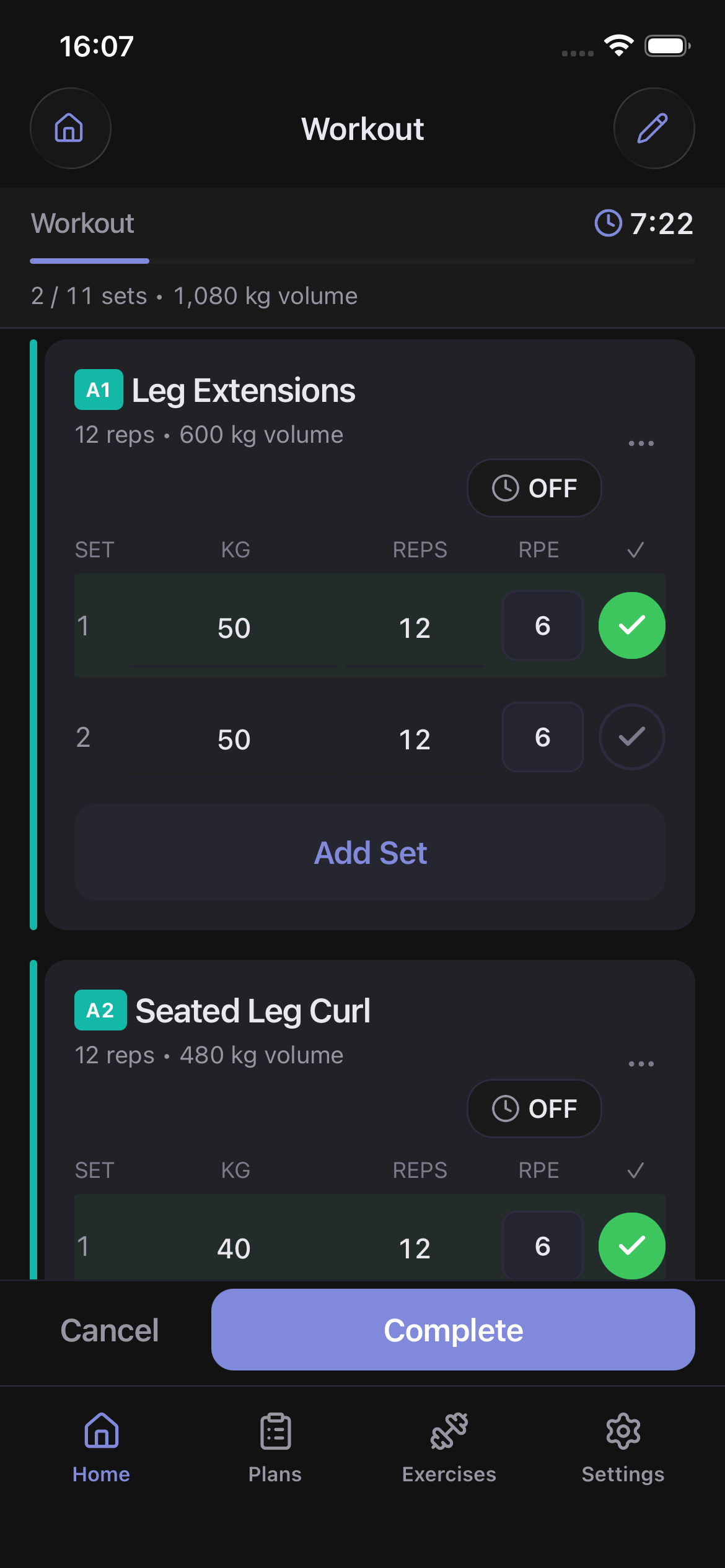Edit the KG field of Leg Extensions set 2

click(234, 739)
